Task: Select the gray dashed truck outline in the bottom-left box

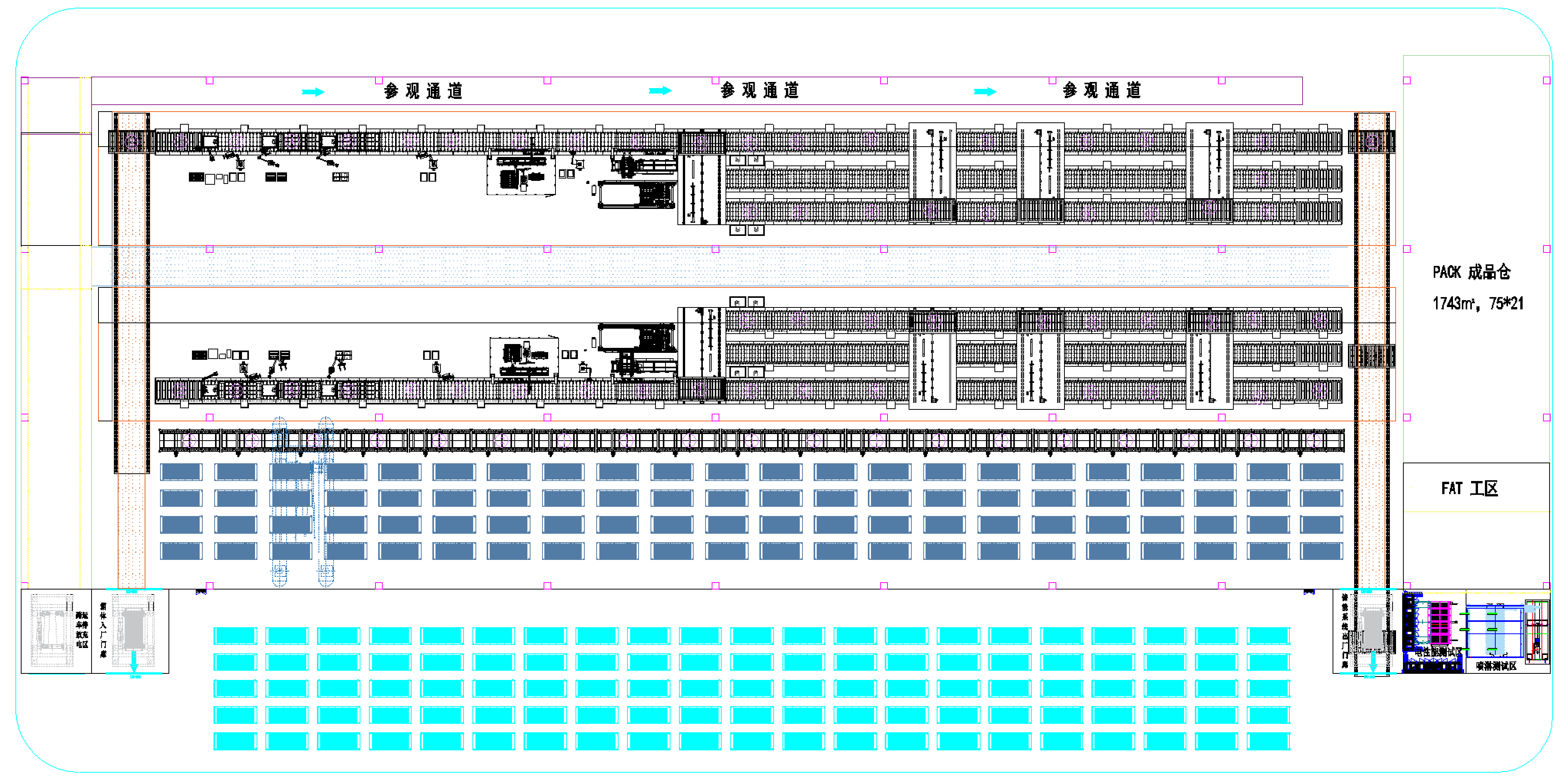Action: [x=52, y=630]
